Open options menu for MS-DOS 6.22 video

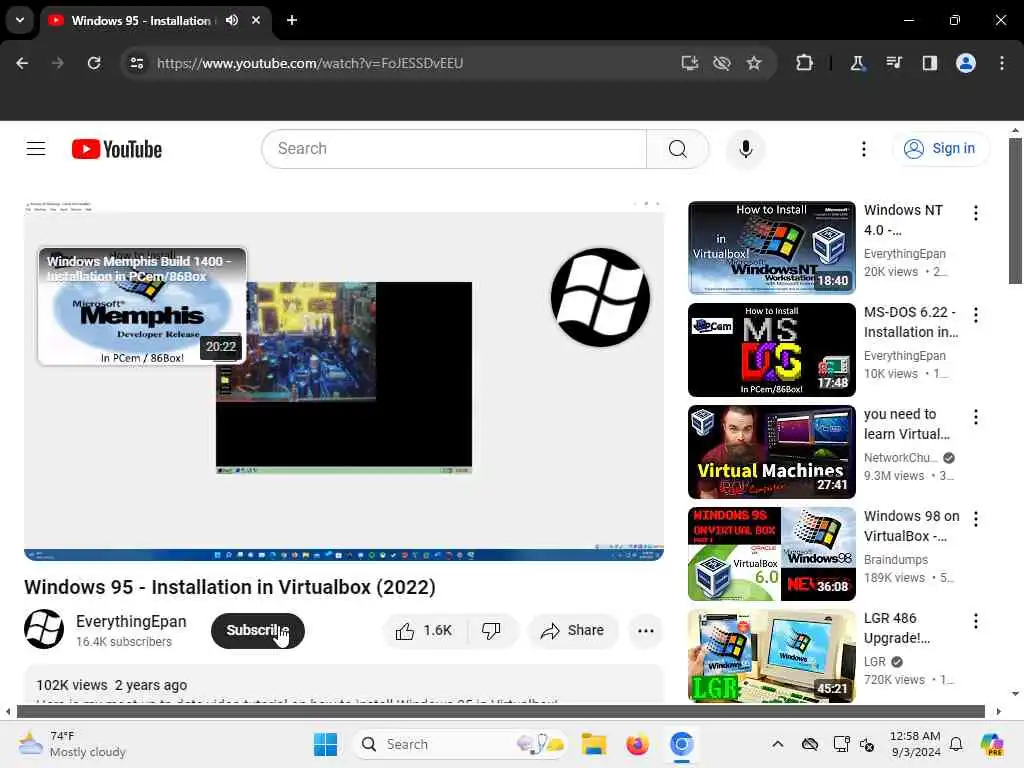tap(976, 315)
